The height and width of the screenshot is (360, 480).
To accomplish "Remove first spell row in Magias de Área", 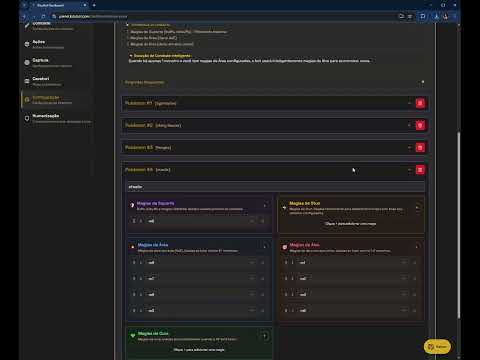I will point(262,263).
